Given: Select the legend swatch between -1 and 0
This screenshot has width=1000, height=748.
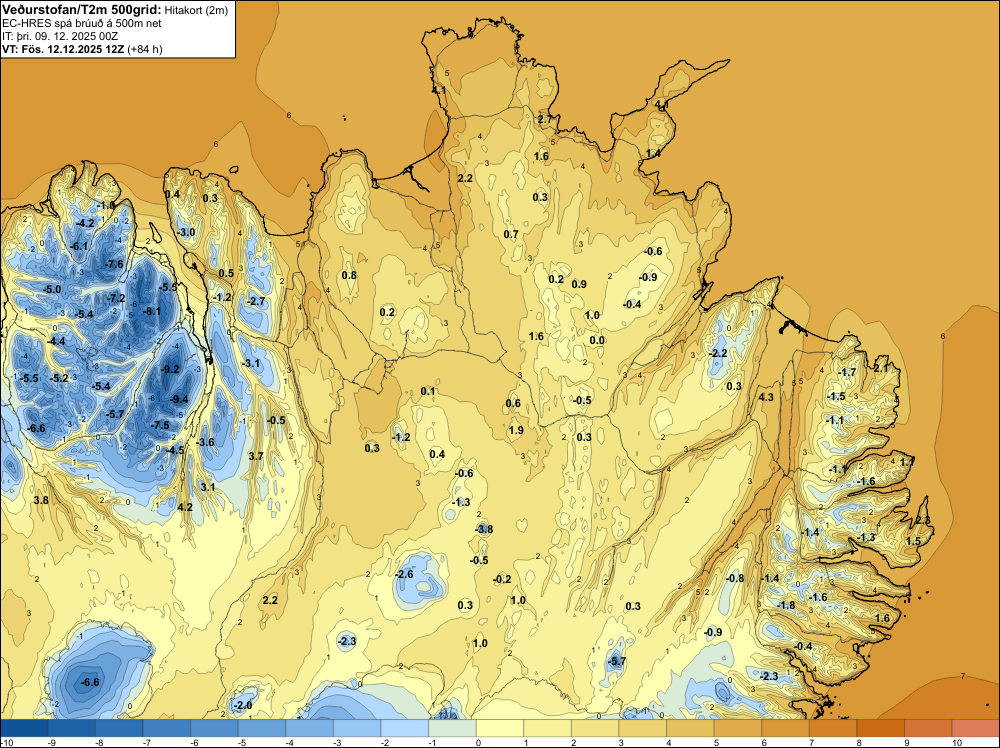Looking at the screenshot, I should point(452,728).
